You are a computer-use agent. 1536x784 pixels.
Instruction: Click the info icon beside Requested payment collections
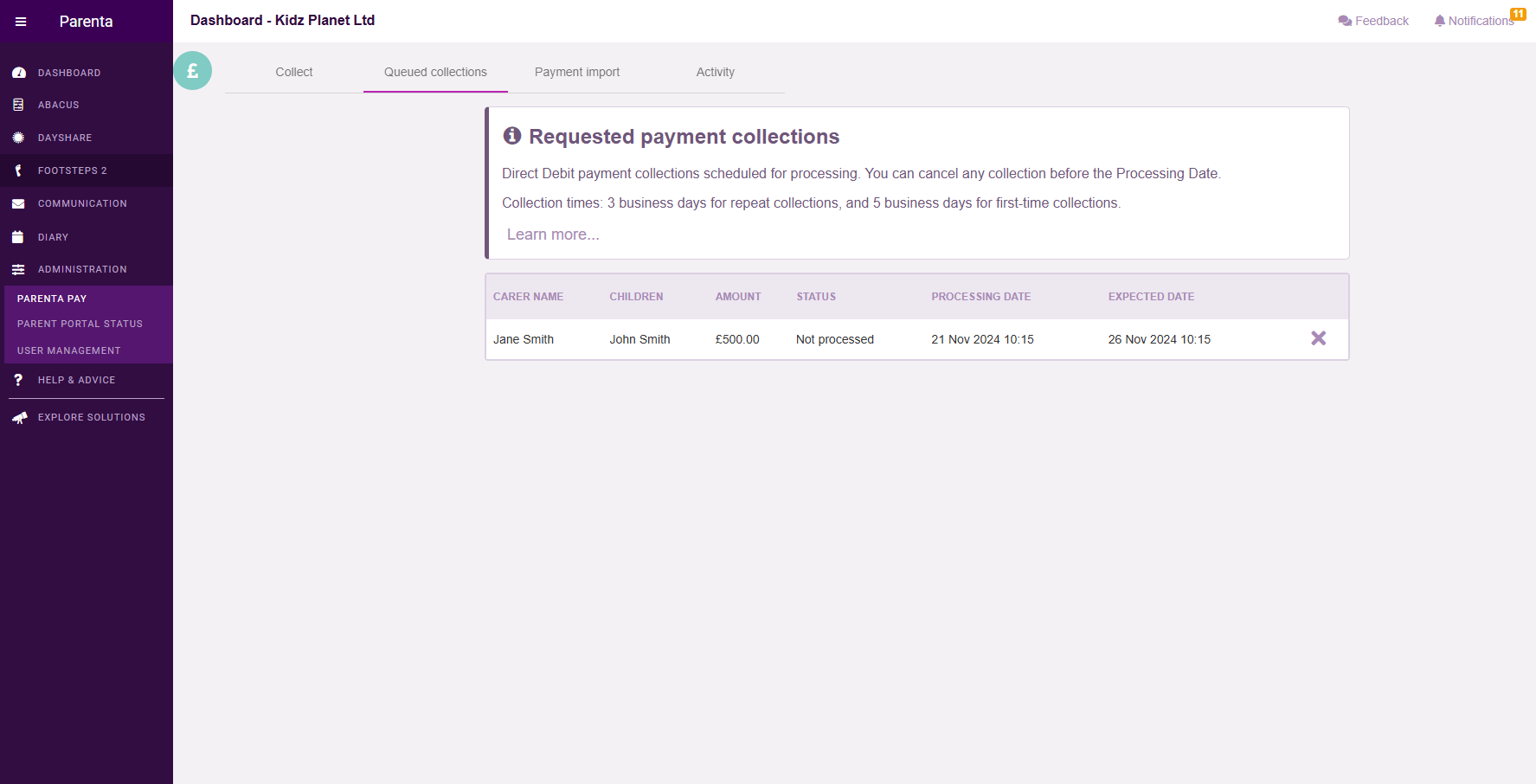click(512, 135)
